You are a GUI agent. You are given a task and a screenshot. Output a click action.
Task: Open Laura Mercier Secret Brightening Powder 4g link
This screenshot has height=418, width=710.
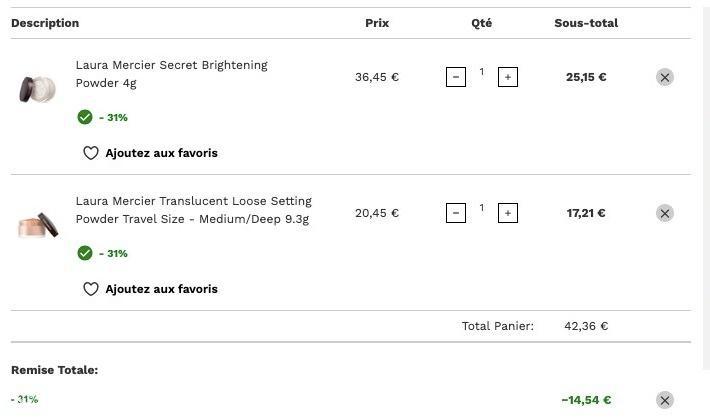(172, 74)
